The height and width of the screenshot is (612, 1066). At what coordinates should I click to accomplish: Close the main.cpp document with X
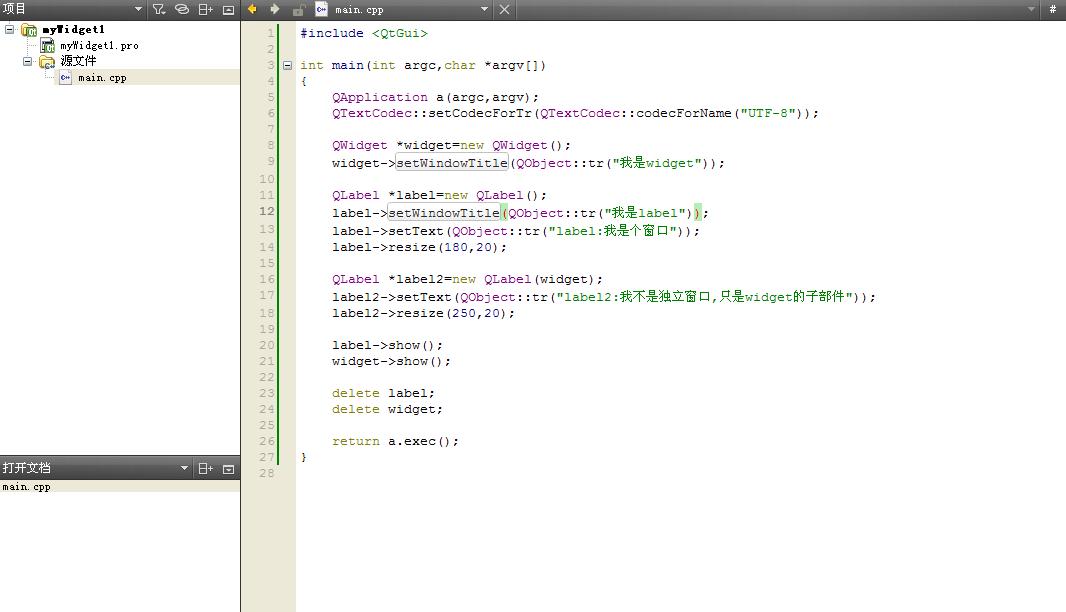[x=504, y=10]
